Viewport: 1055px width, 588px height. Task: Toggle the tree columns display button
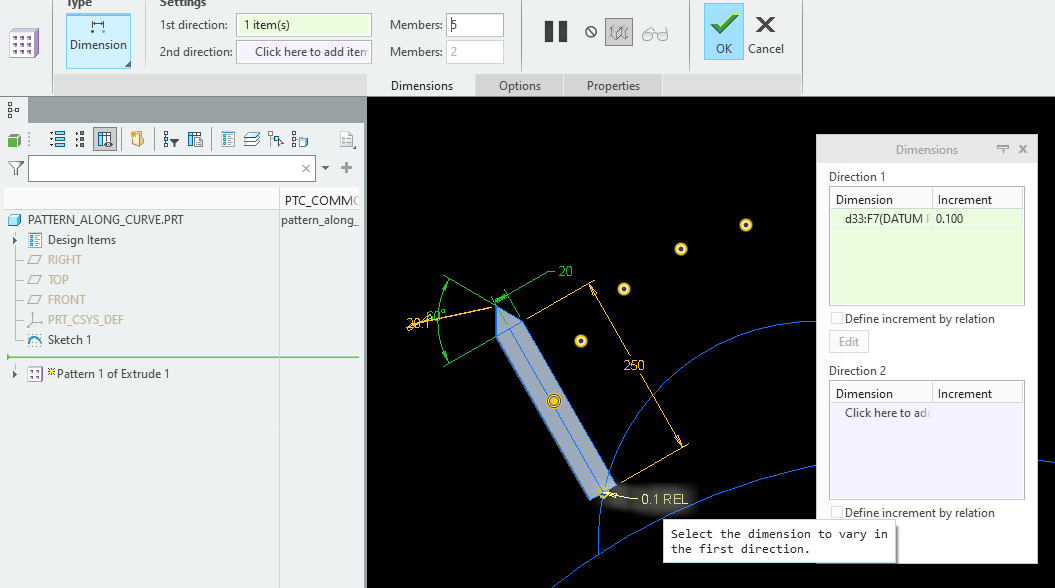click(104, 139)
